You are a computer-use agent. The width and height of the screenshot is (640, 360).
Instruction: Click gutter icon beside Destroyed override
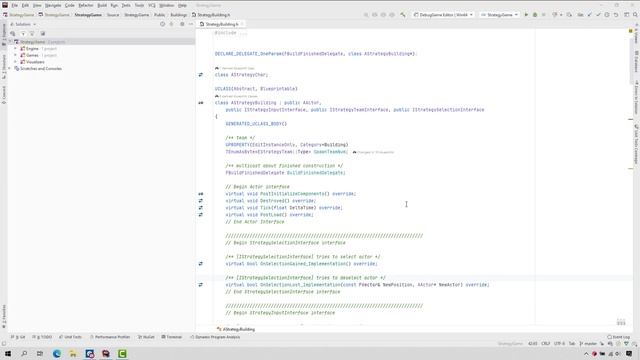tap(200, 201)
